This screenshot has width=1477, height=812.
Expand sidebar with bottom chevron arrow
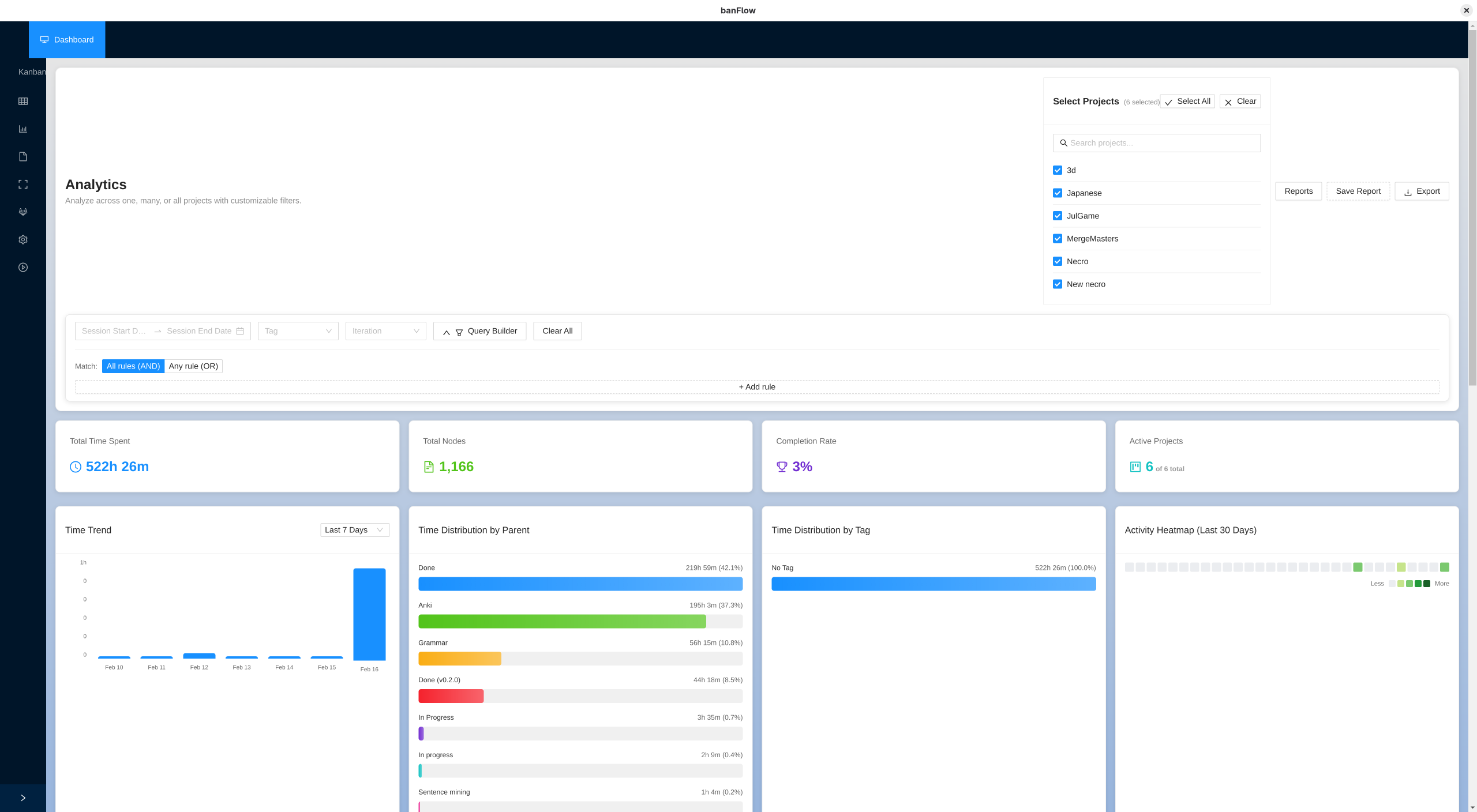pos(23,798)
